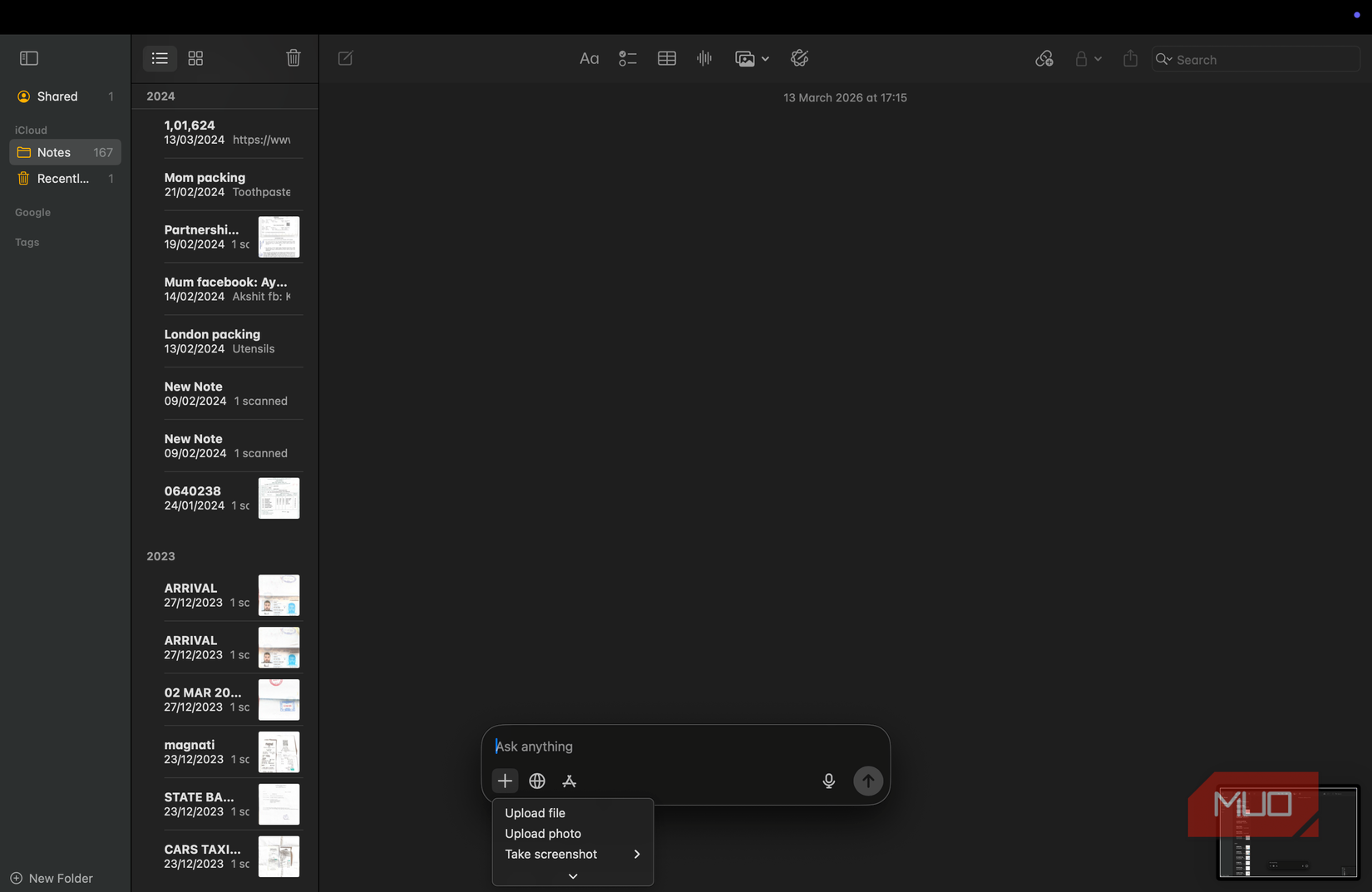Toggle the sidebar visibility
Screen dimensions: 1372x892
(29, 58)
